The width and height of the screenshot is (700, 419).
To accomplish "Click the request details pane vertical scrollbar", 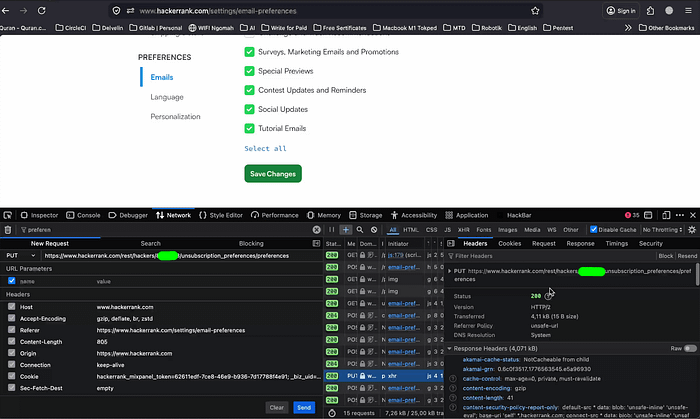I will point(697,275).
